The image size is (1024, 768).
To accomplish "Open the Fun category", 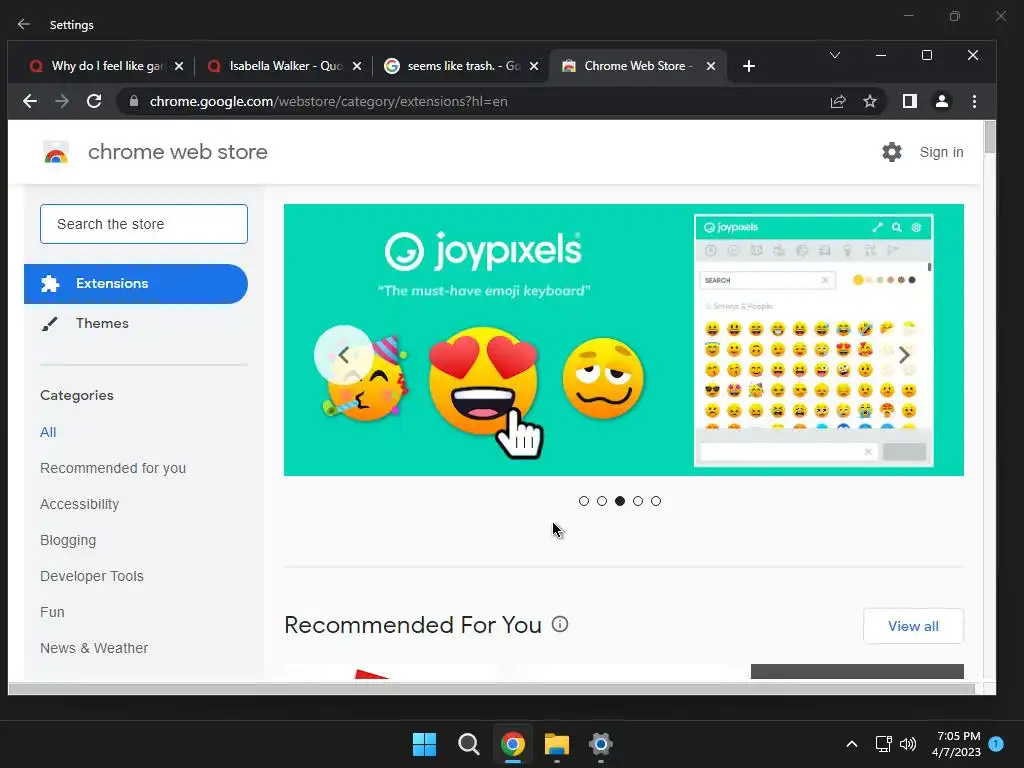I will [x=52, y=612].
